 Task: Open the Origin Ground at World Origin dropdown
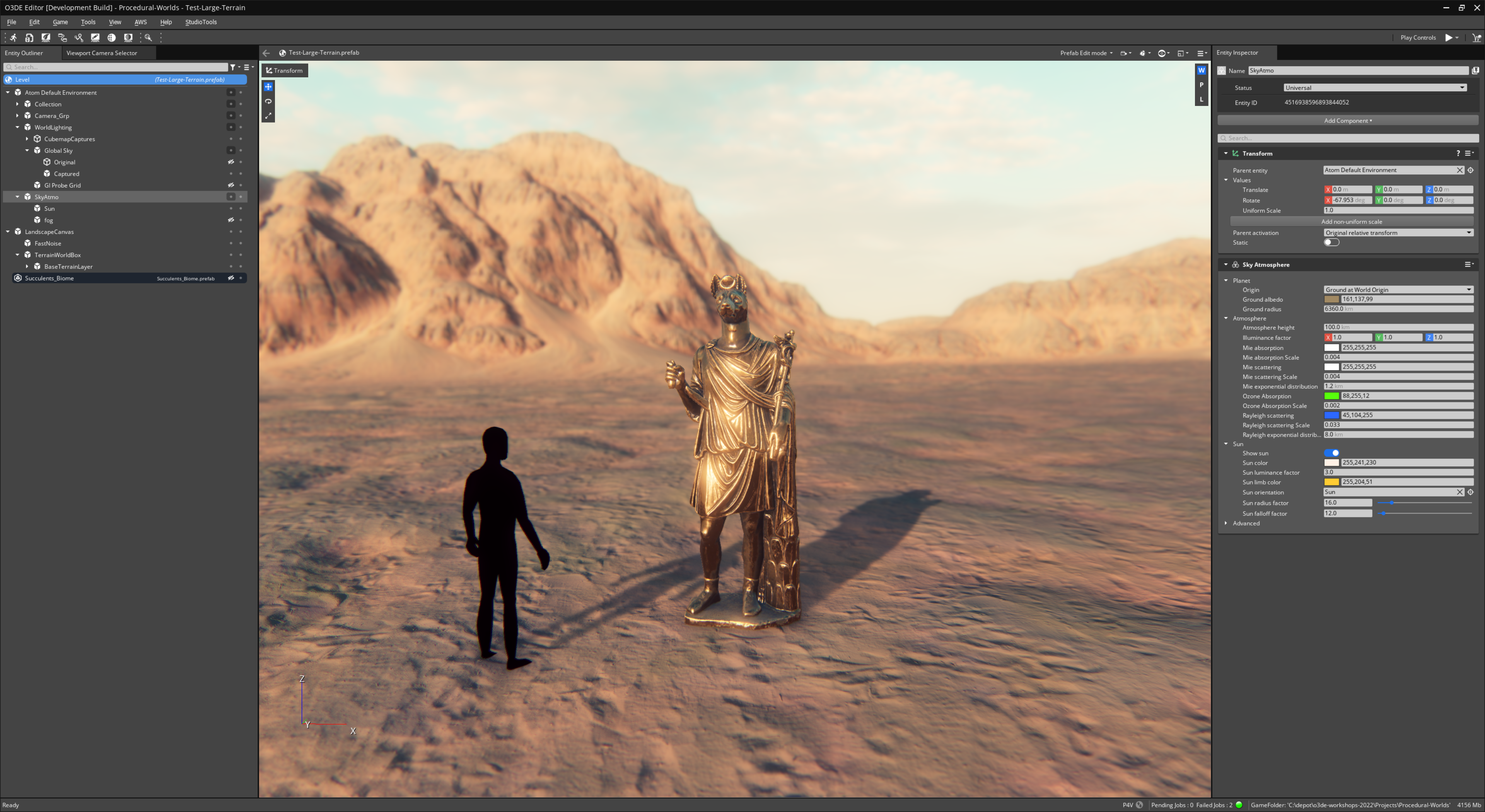(1398, 290)
